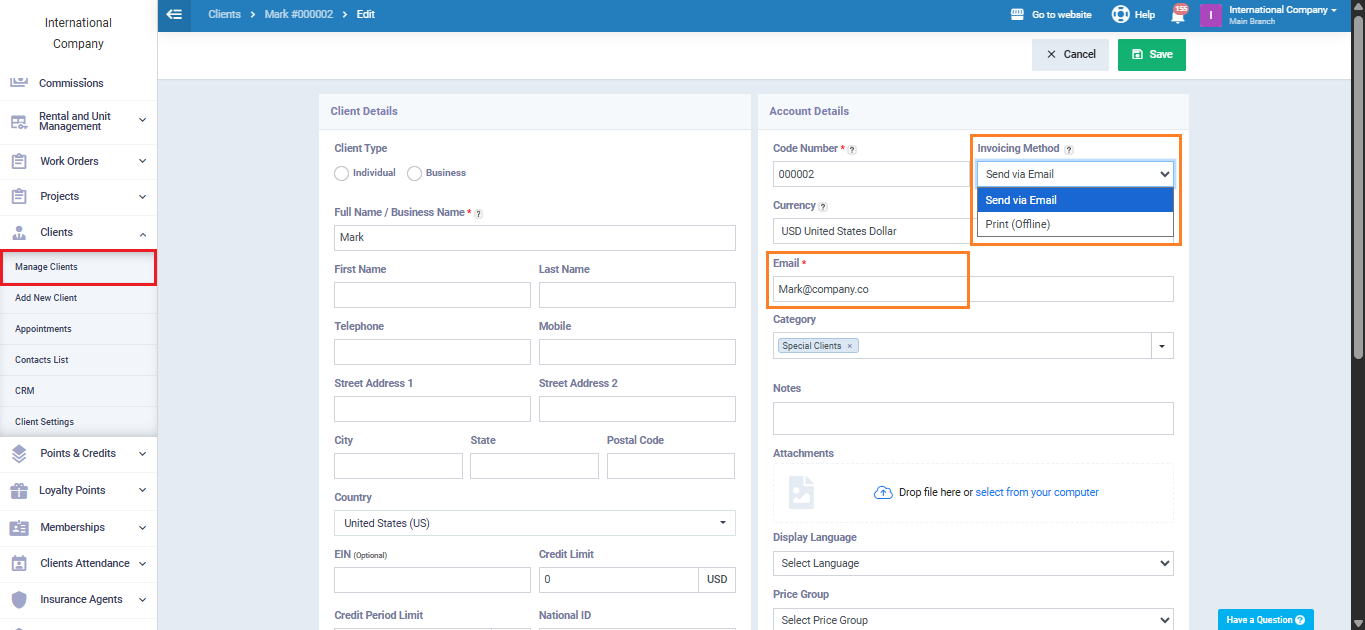Open the Country dropdown
Screen dimensions: 1365x630
coord(534,523)
